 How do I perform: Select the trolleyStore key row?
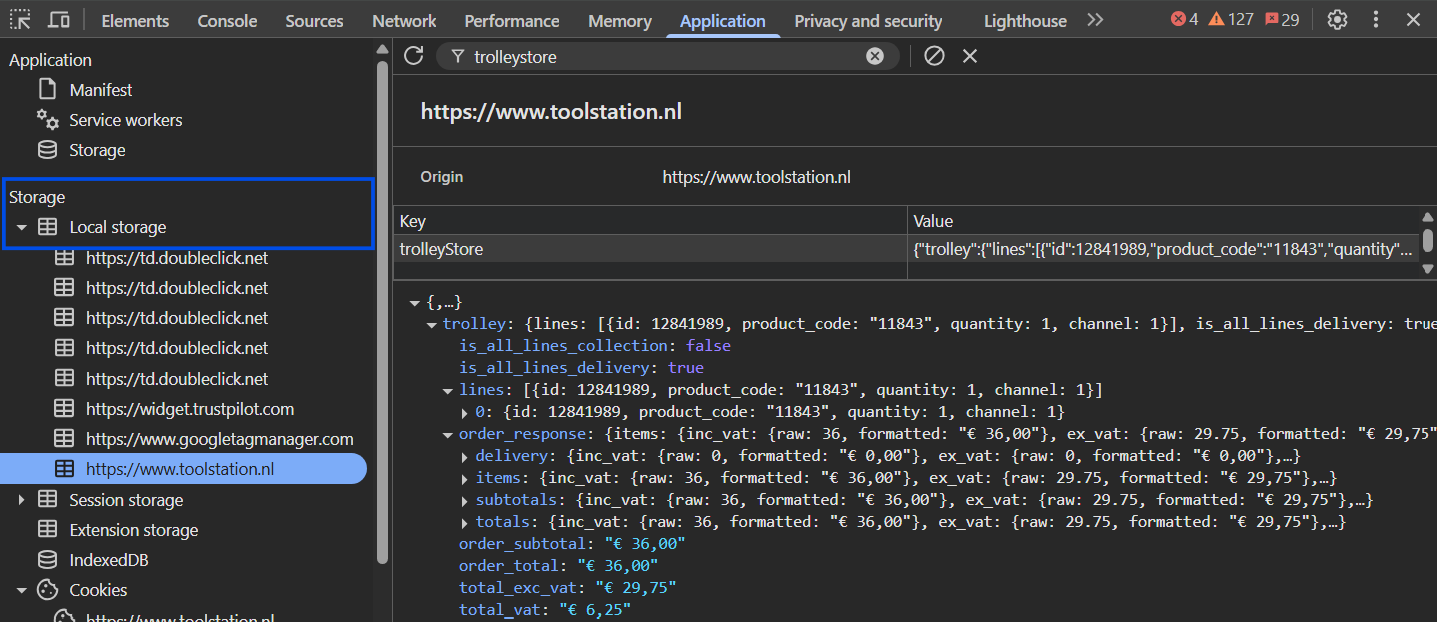pos(441,248)
